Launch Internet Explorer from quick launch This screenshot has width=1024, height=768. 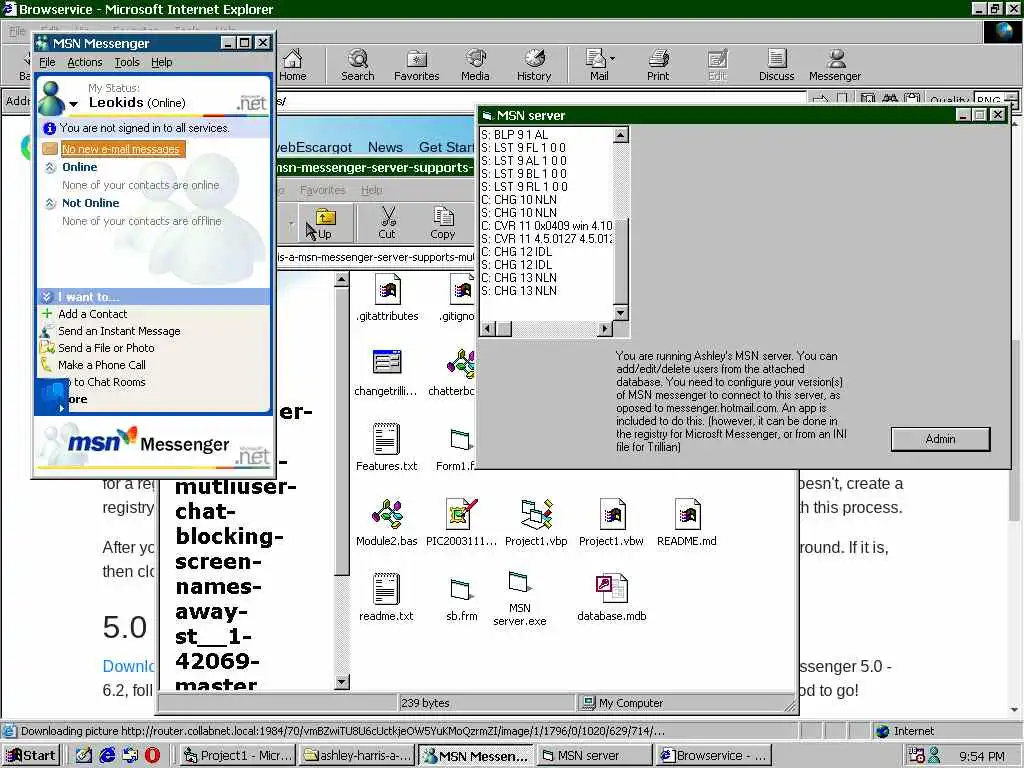point(106,756)
